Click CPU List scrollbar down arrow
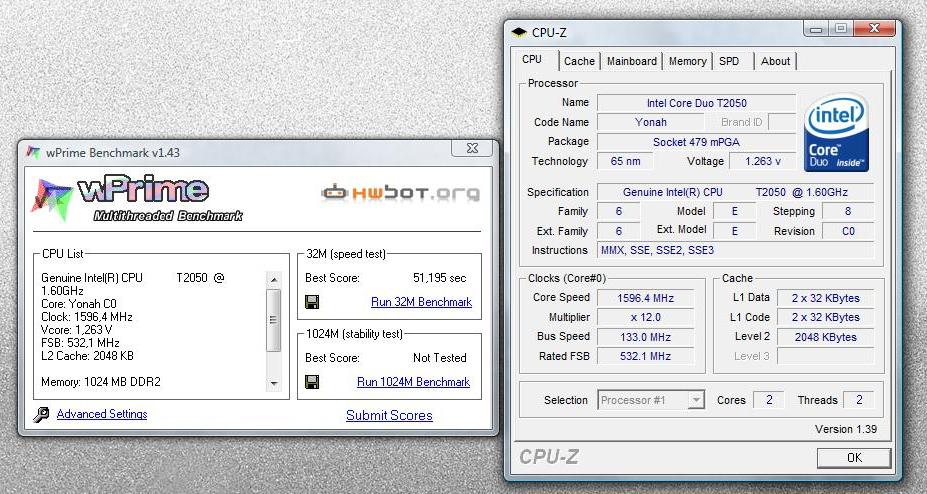927x494 pixels. (x=273, y=384)
